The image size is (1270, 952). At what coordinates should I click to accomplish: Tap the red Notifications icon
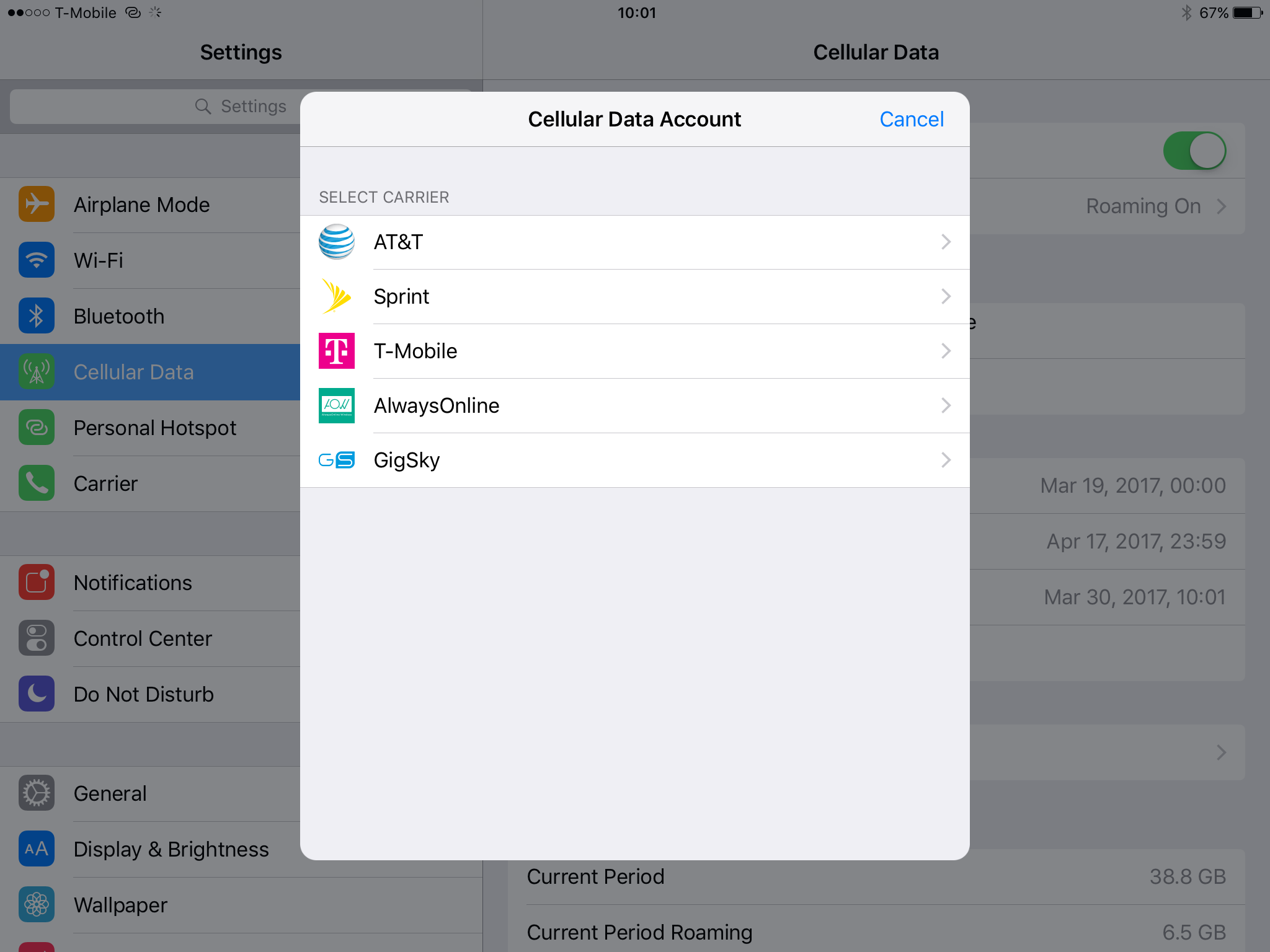coord(37,583)
